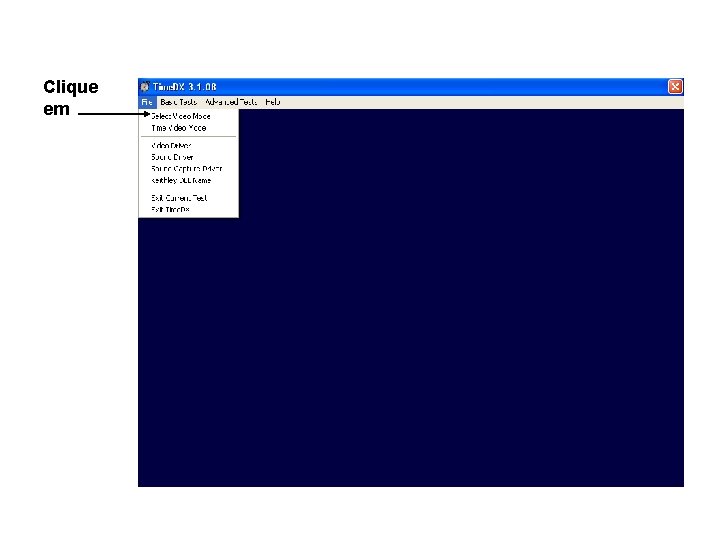The height and width of the screenshot is (540, 720).
Task: Choose Time Video Mode from the File menu
Action: (x=188, y=128)
